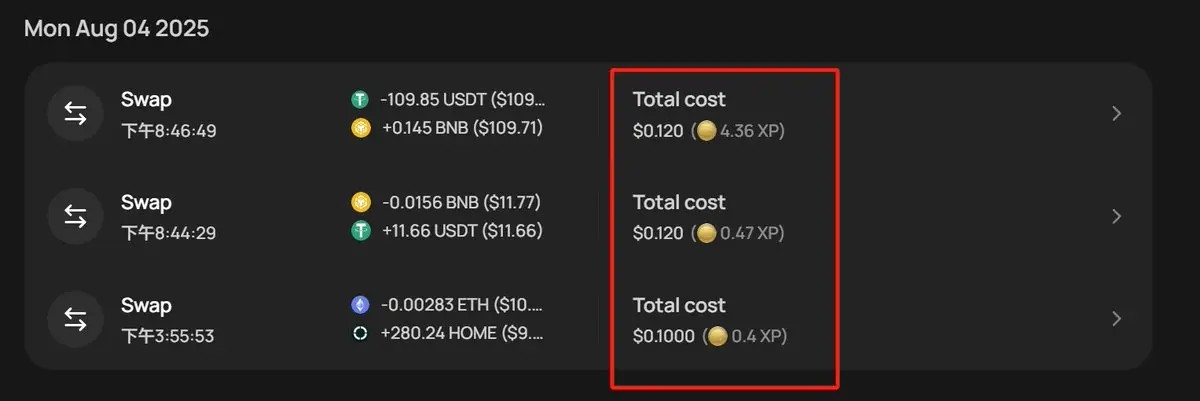
Task: Click the Mon Aug 04 2025 date heading
Action: click(x=117, y=28)
